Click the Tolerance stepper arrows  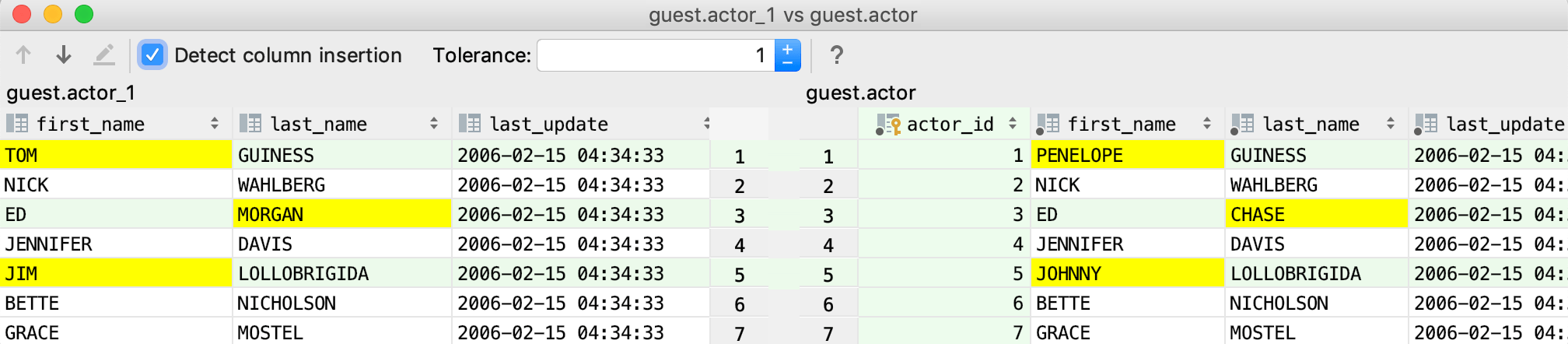(788, 55)
